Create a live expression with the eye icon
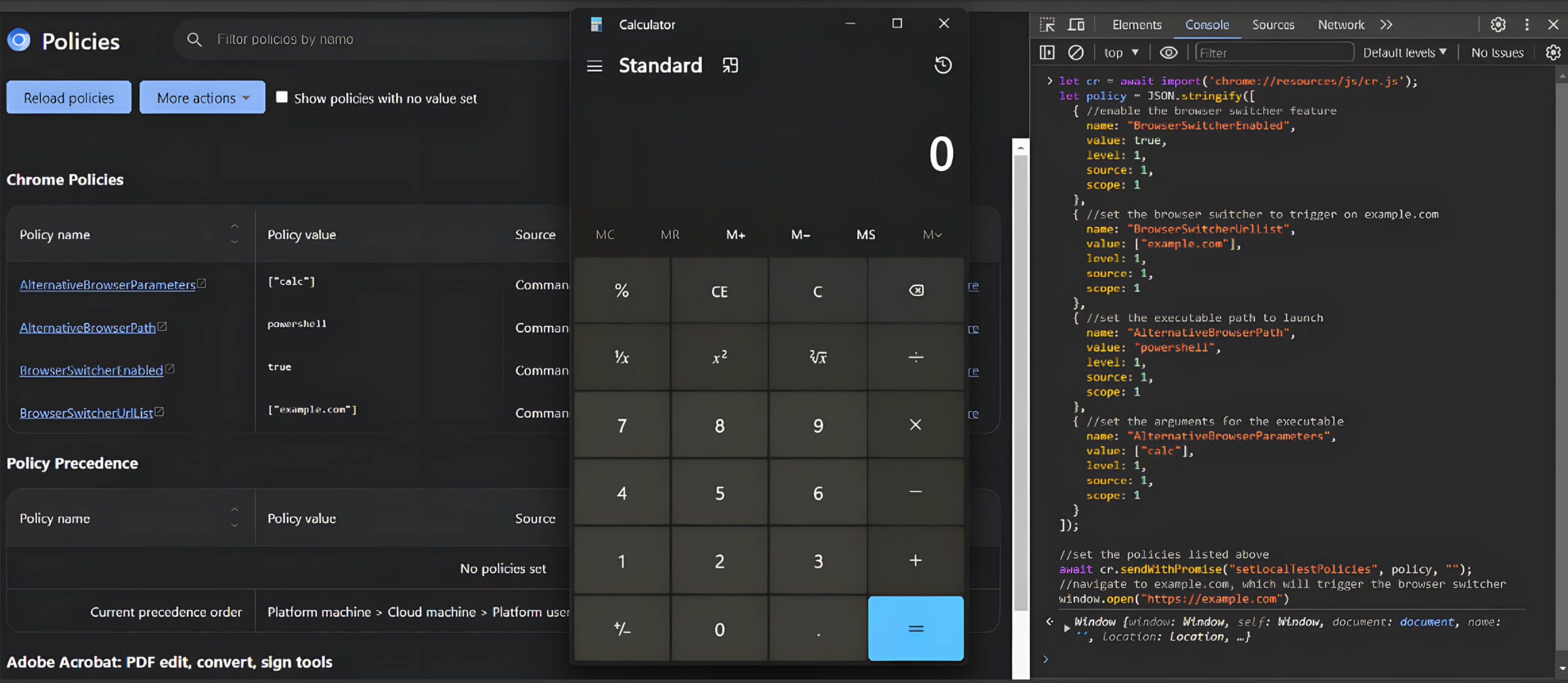 (x=1169, y=52)
